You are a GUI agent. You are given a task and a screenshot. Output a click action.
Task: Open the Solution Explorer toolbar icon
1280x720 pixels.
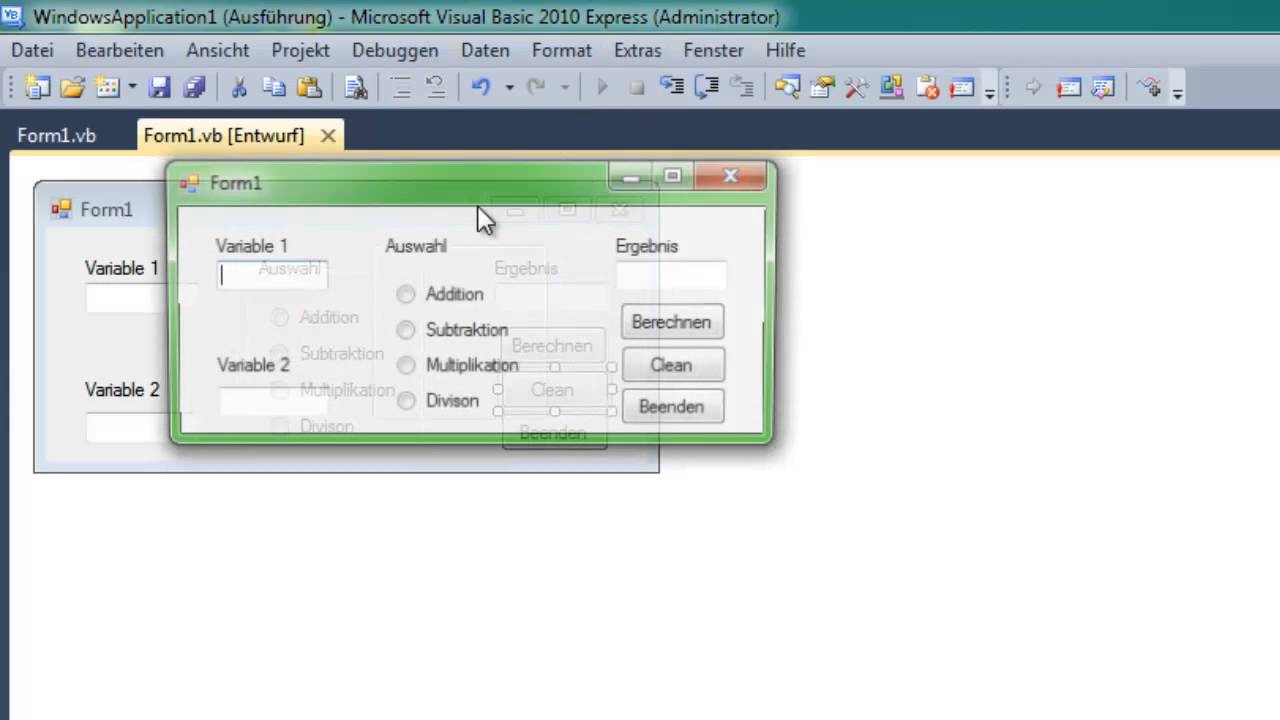click(x=787, y=87)
